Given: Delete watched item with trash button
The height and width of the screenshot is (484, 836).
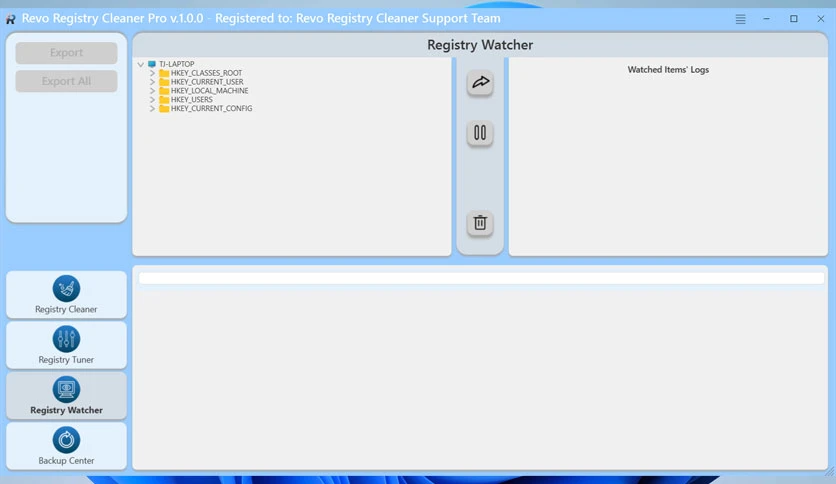Looking at the screenshot, I should 480,223.
